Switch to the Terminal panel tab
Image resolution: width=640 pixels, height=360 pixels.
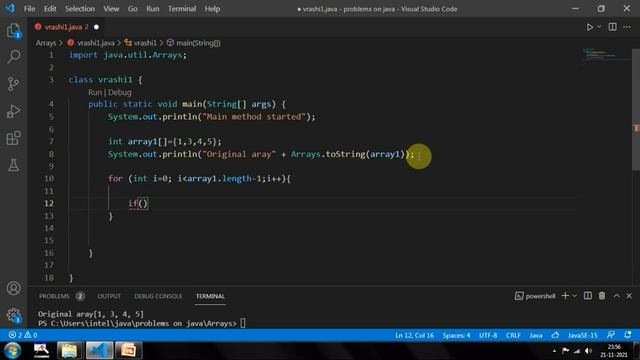coord(210,296)
